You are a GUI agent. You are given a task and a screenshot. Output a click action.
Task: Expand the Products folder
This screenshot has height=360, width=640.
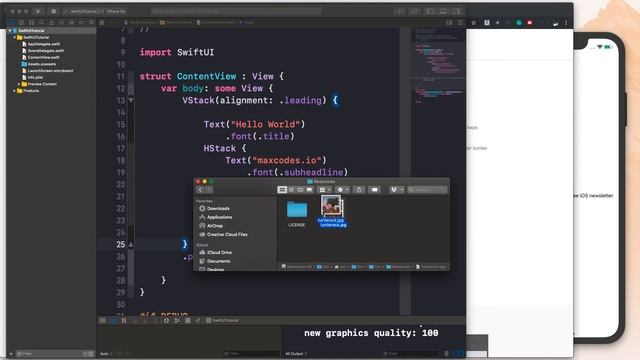15,91
